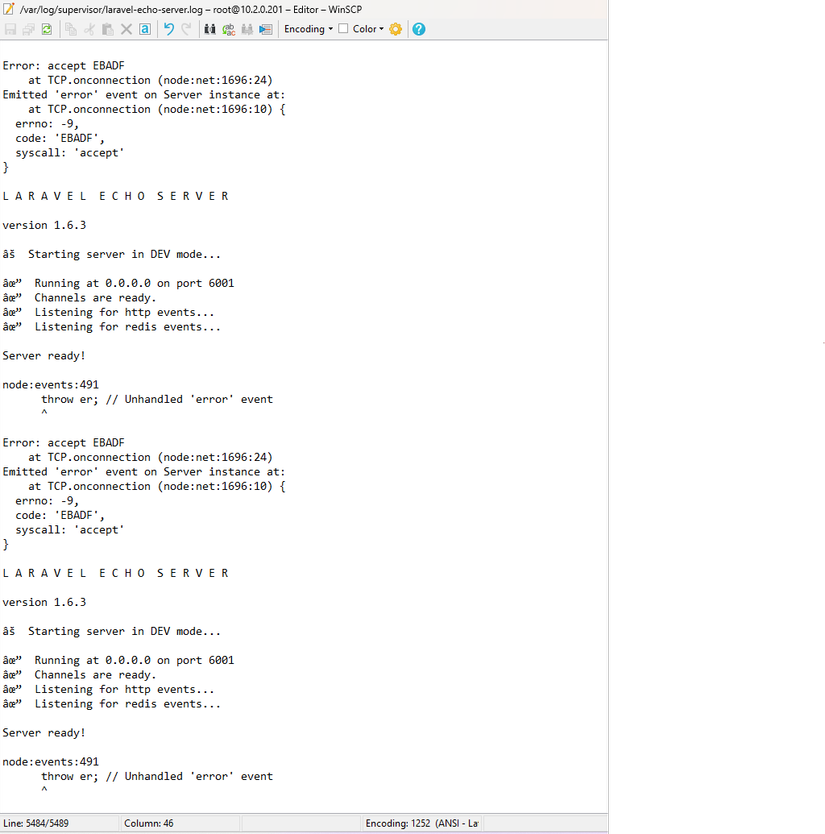Click the first 'errno: -9,' line
Screen dimensions: 825x834
(47, 124)
